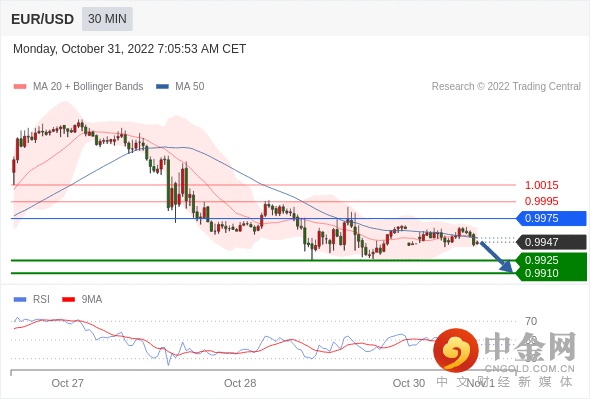Click the RSI legend label
Image resolution: width=590 pixels, height=400 pixels.
click(41, 300)
